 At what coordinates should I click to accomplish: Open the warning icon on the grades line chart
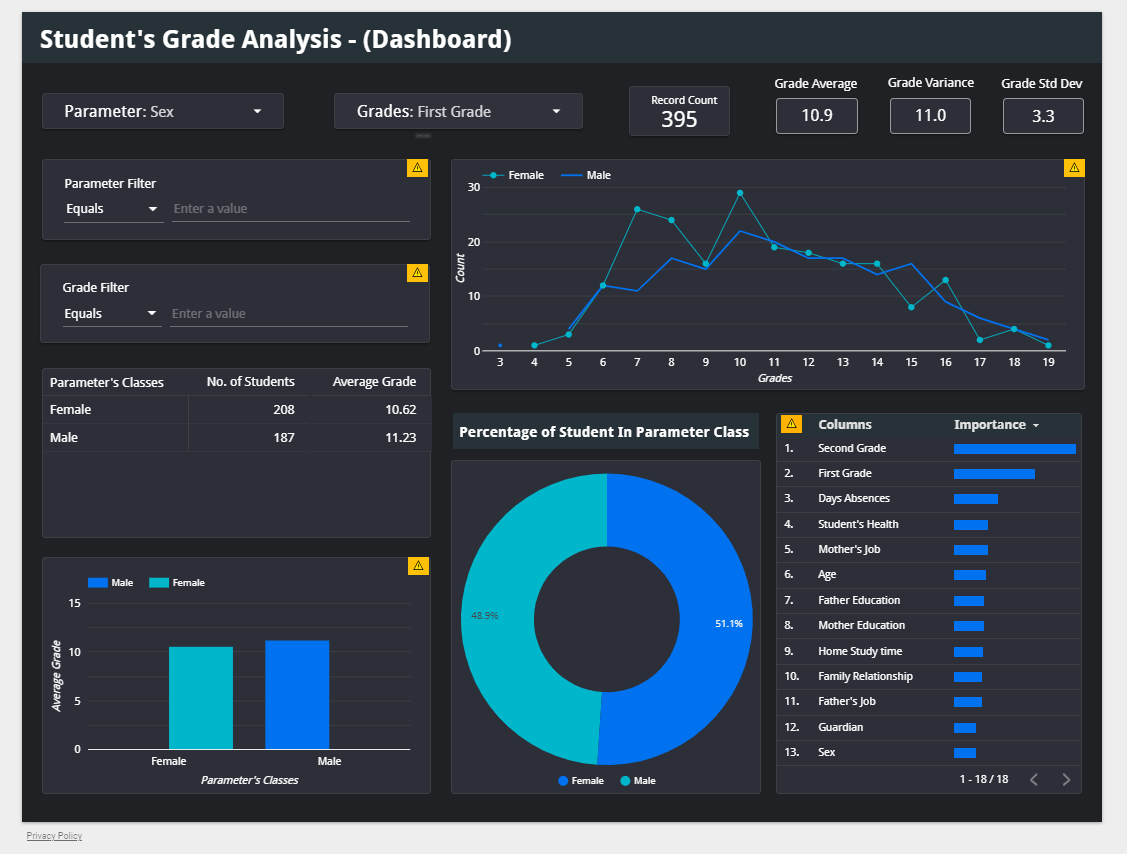point(1073,167)
